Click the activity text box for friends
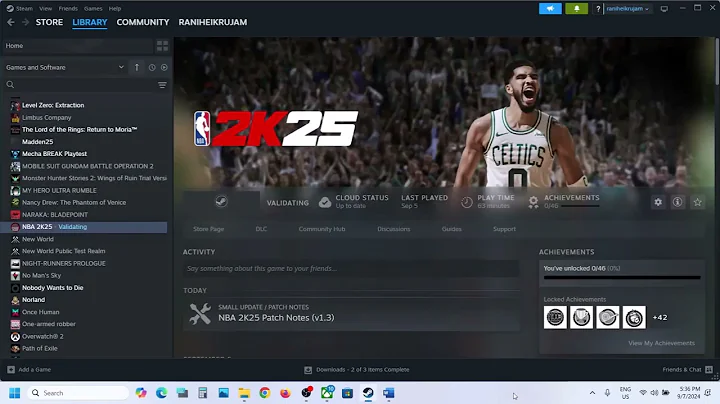 [x=351, y=269]
